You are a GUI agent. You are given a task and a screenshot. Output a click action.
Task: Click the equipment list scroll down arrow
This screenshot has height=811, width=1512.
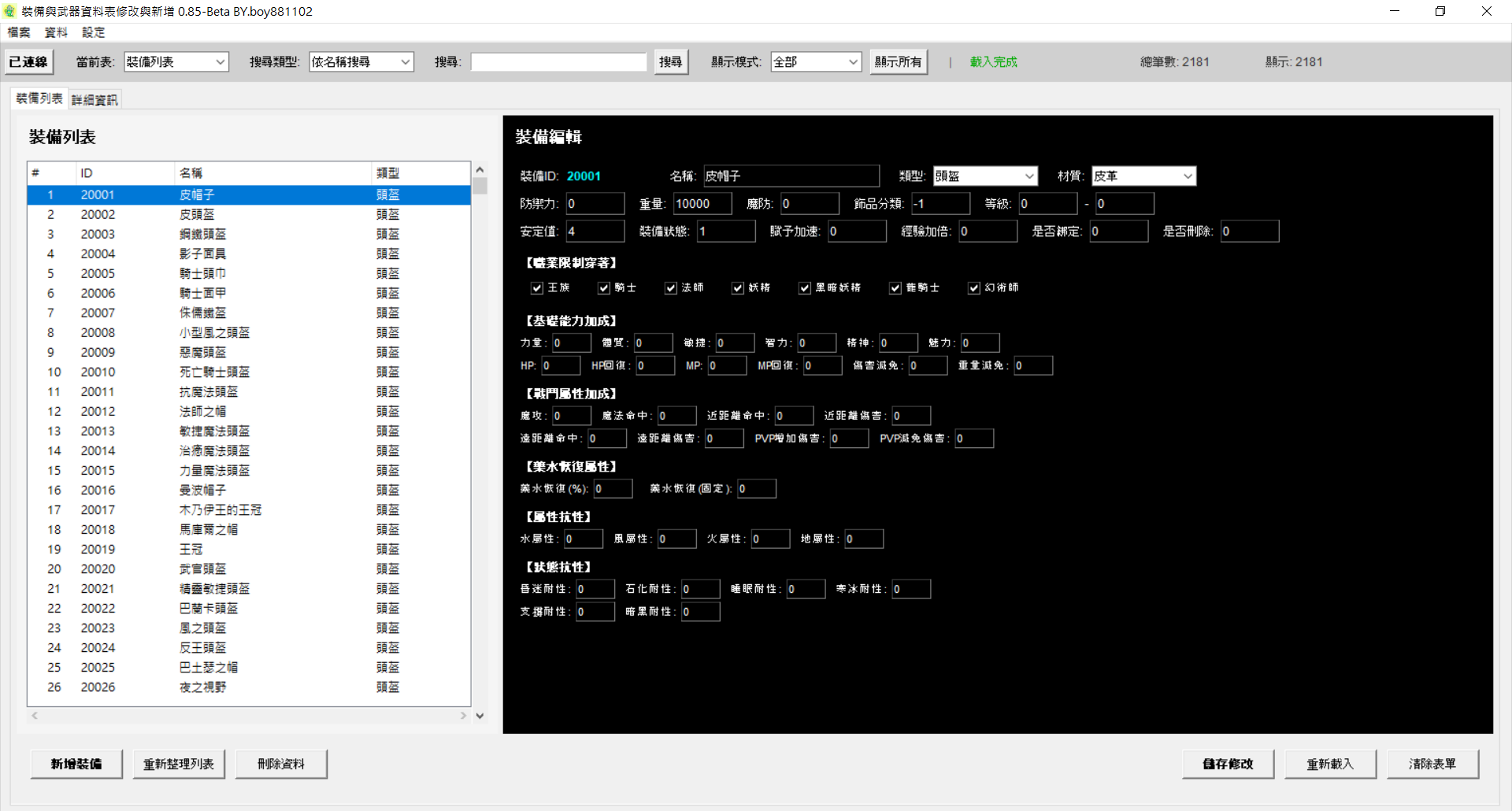[480, 716]
